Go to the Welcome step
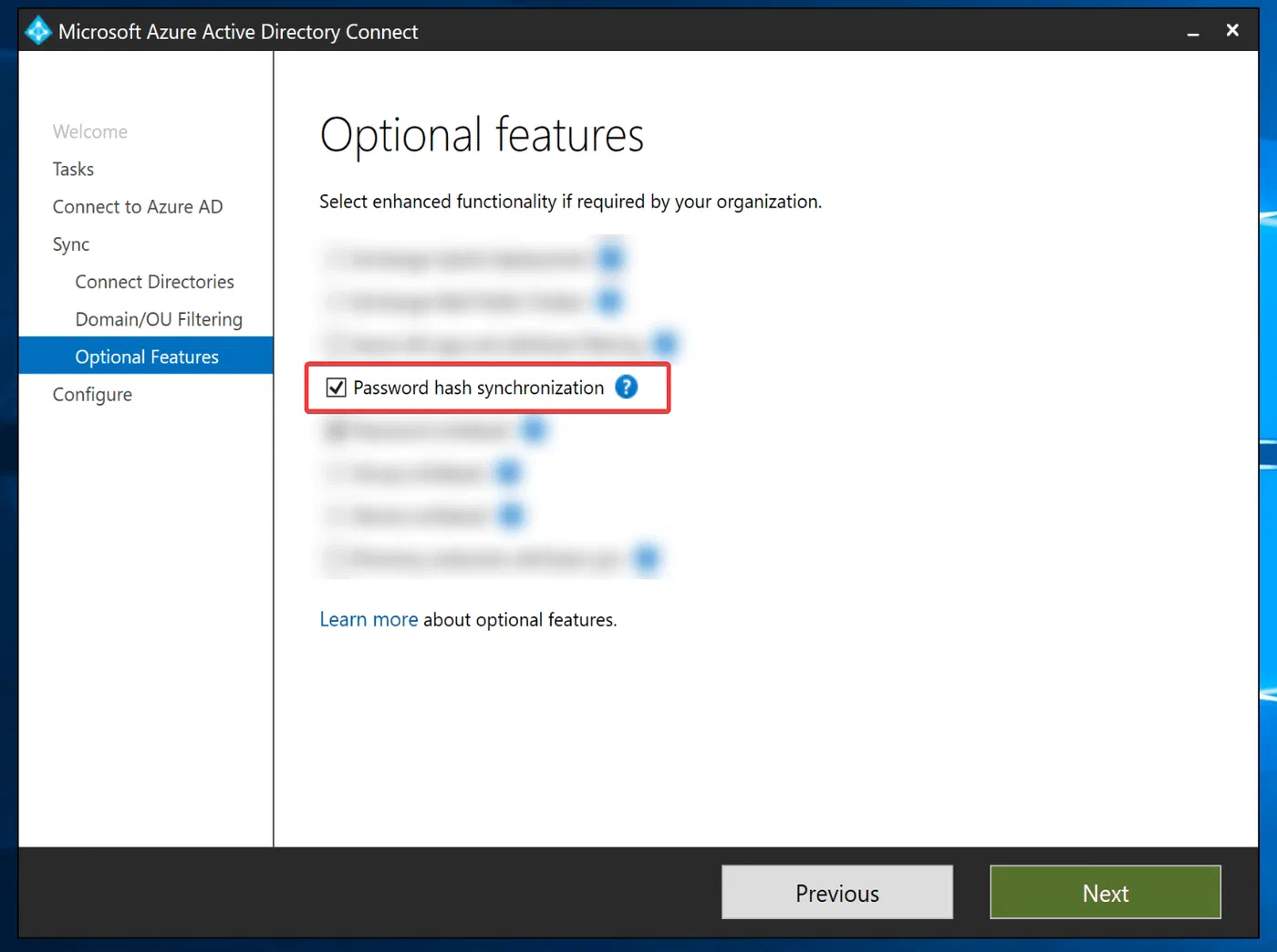The height and width of the screenshot is (952, 1277). (x=90, y=131)
